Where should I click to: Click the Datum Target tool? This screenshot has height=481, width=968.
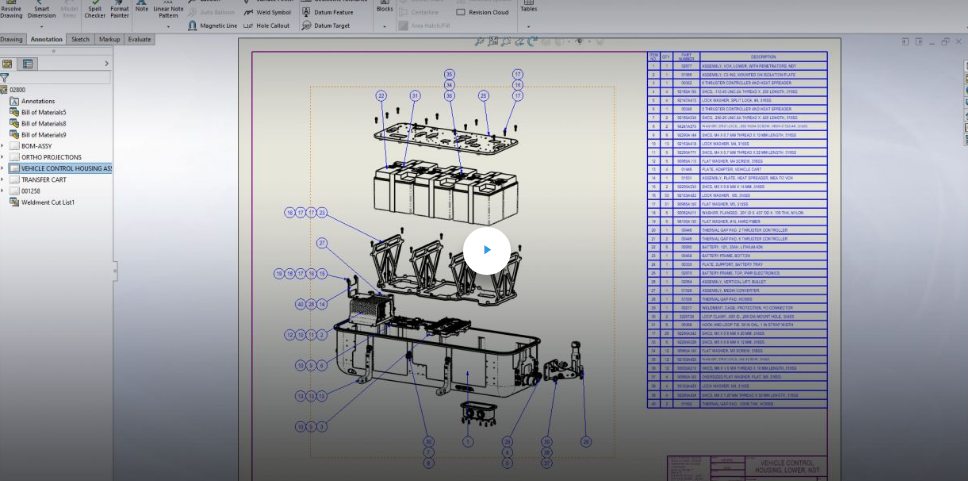[325, 26]
